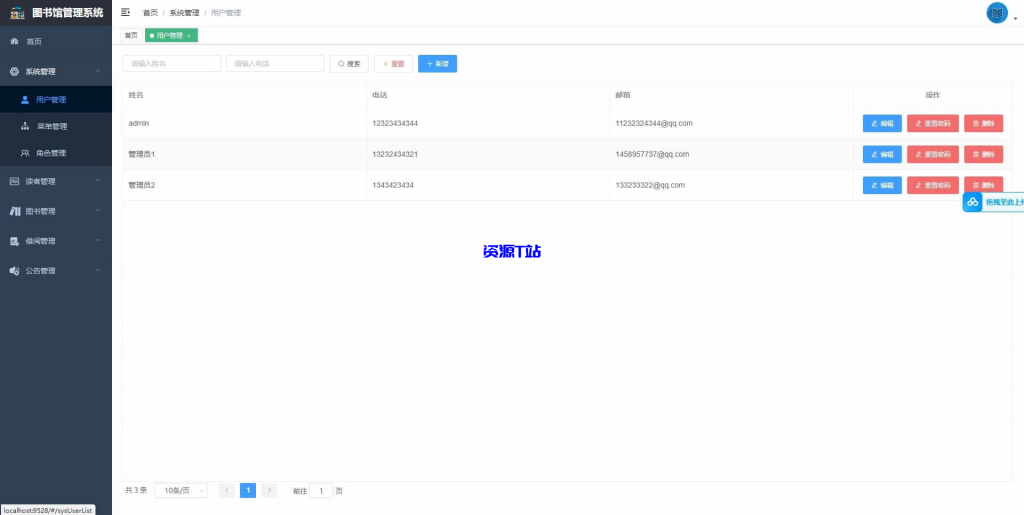Click the user avatar at top right
Screen dimensions: 1024x515
click(x=997, y=13)
